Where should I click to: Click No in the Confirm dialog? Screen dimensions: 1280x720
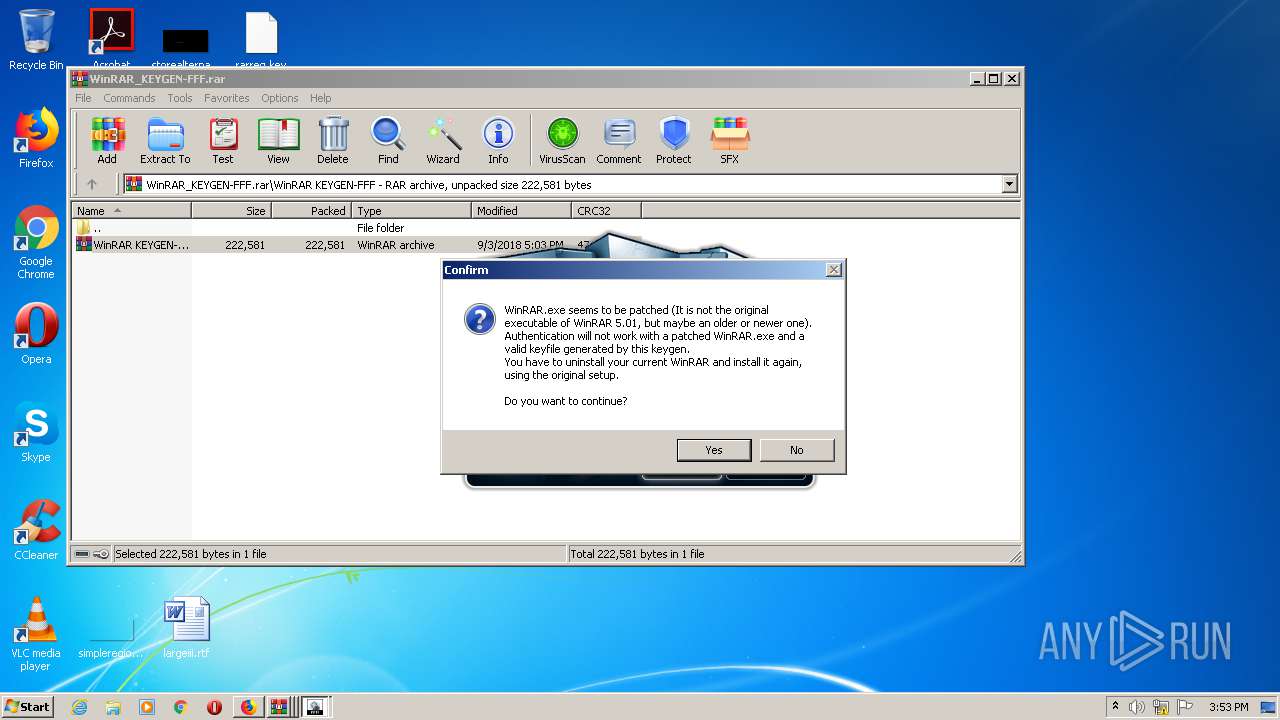pyautogui.click(x=797, y=450)
